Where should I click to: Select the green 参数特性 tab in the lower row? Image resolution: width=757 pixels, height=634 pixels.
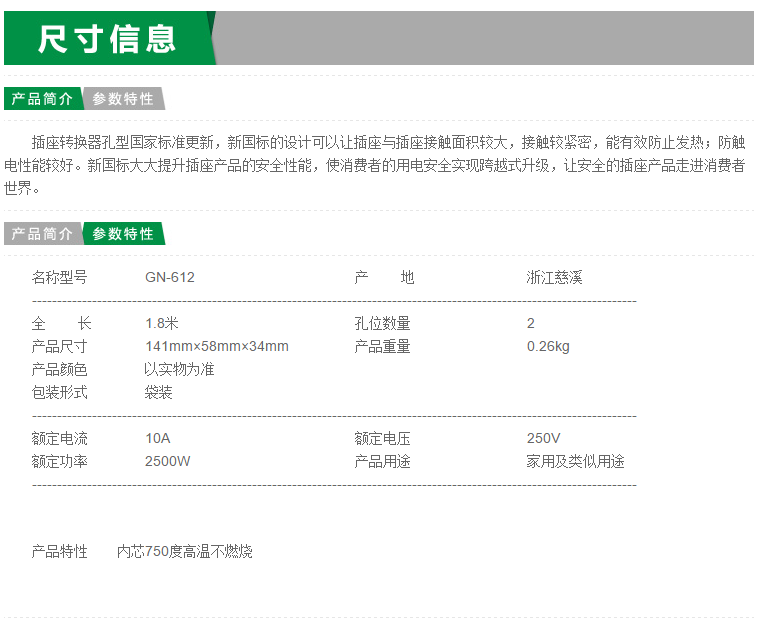pos(124,234)
